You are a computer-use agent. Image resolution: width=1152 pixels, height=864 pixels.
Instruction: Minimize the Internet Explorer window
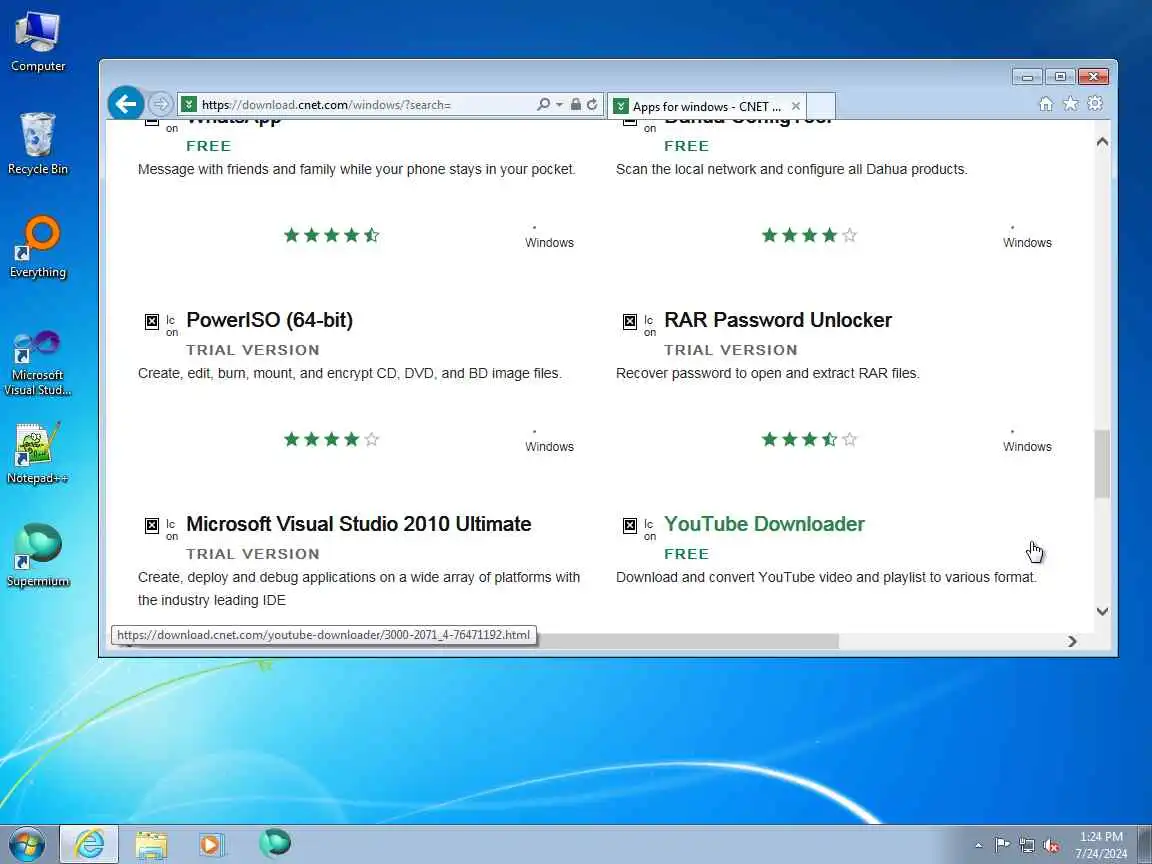click(1027, 76)
